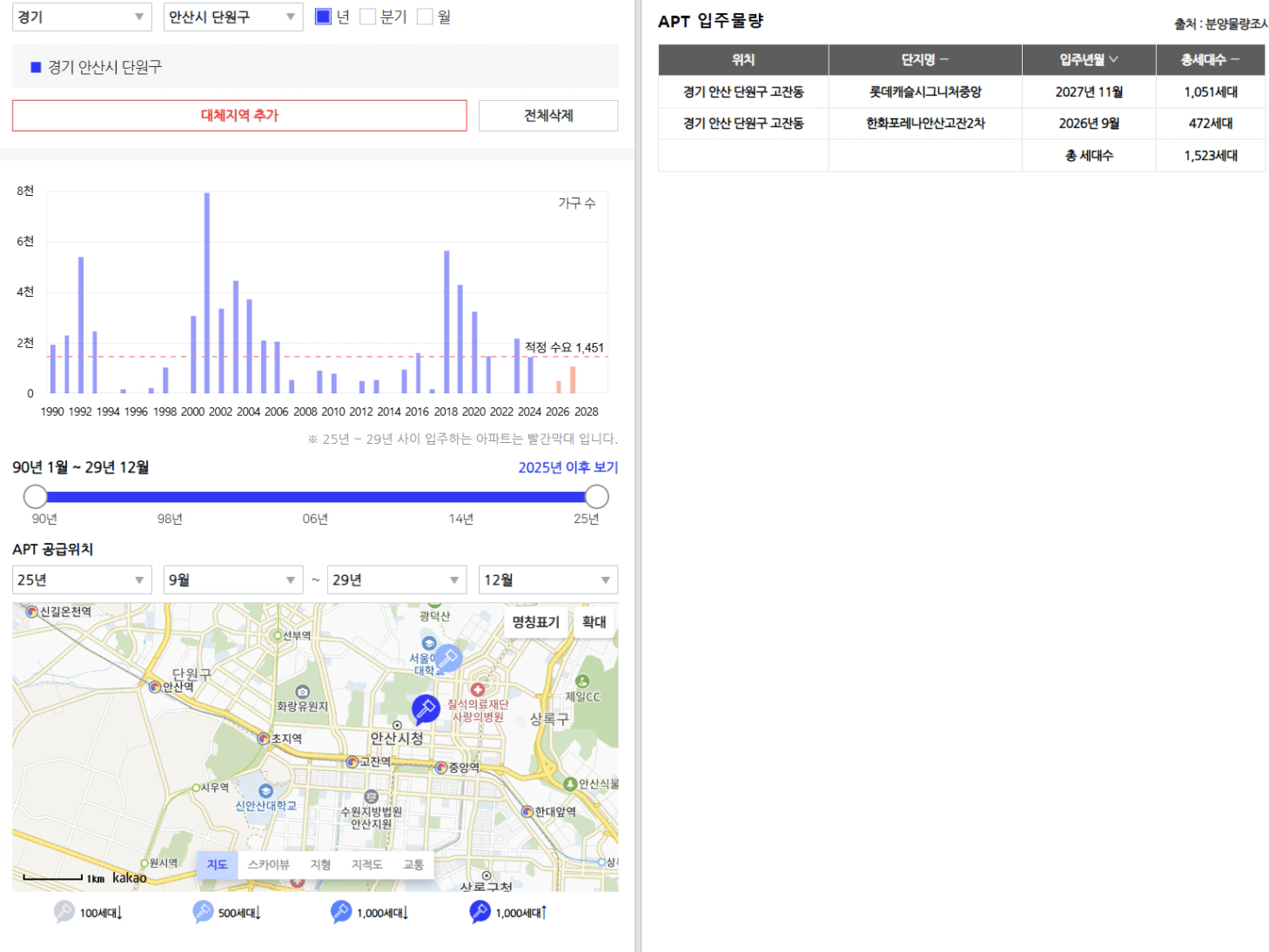Click the 한화포레나안산고잔2차 complex name
The height and width of the screenshot is (952, 1269).
925,124
